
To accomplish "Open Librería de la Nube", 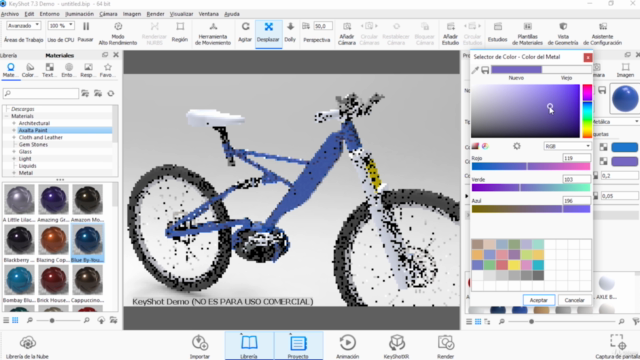I will tap(27, 347).
